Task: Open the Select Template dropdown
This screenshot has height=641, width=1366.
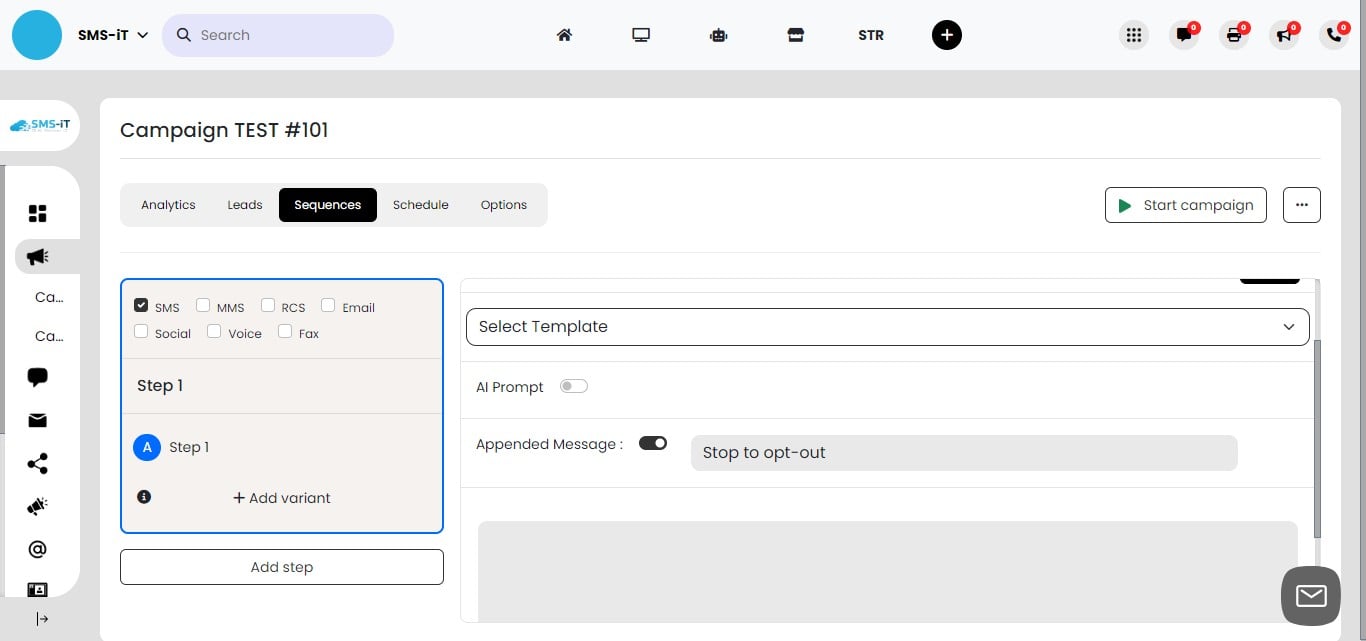Action: tap(886, 326)
